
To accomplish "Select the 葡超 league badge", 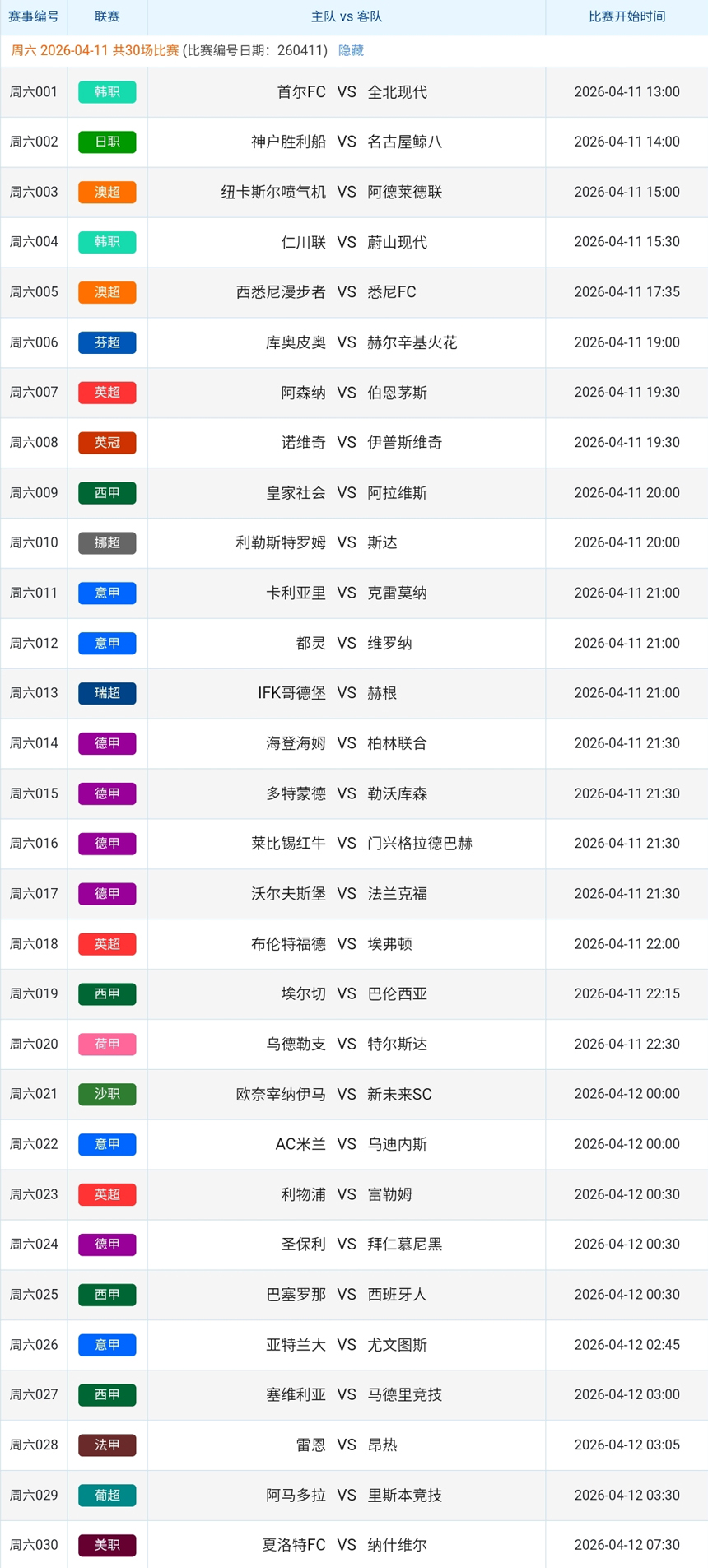I will (x=107, y=1495).
